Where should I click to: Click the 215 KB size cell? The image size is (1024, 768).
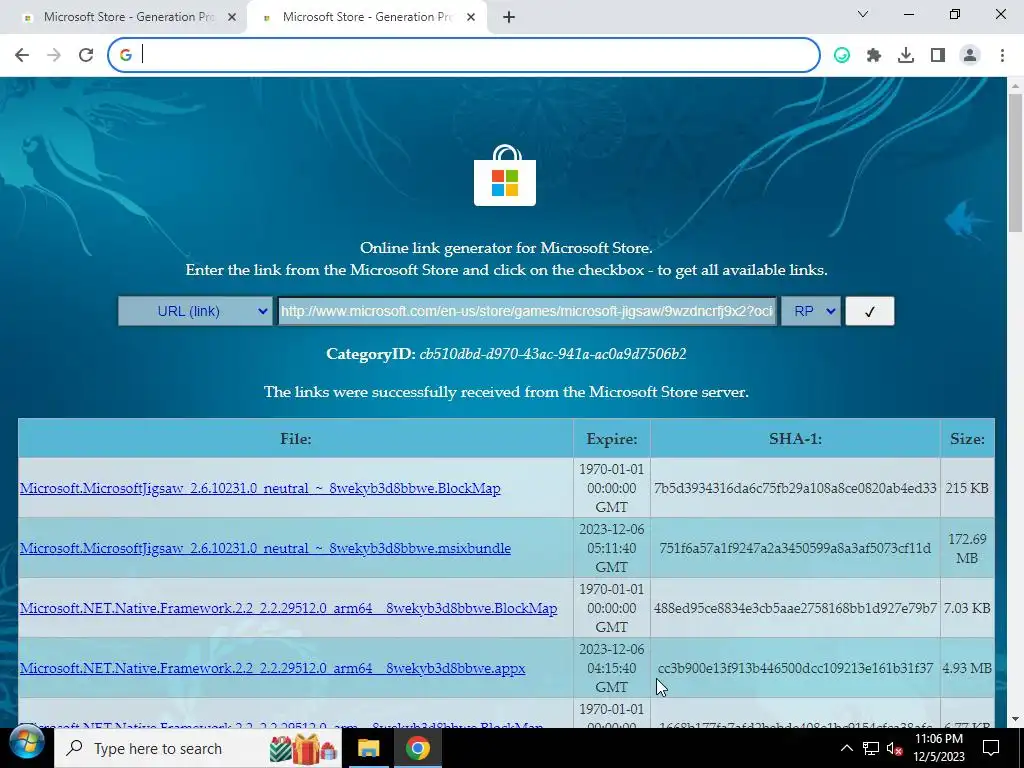click(x=967, y=488)
